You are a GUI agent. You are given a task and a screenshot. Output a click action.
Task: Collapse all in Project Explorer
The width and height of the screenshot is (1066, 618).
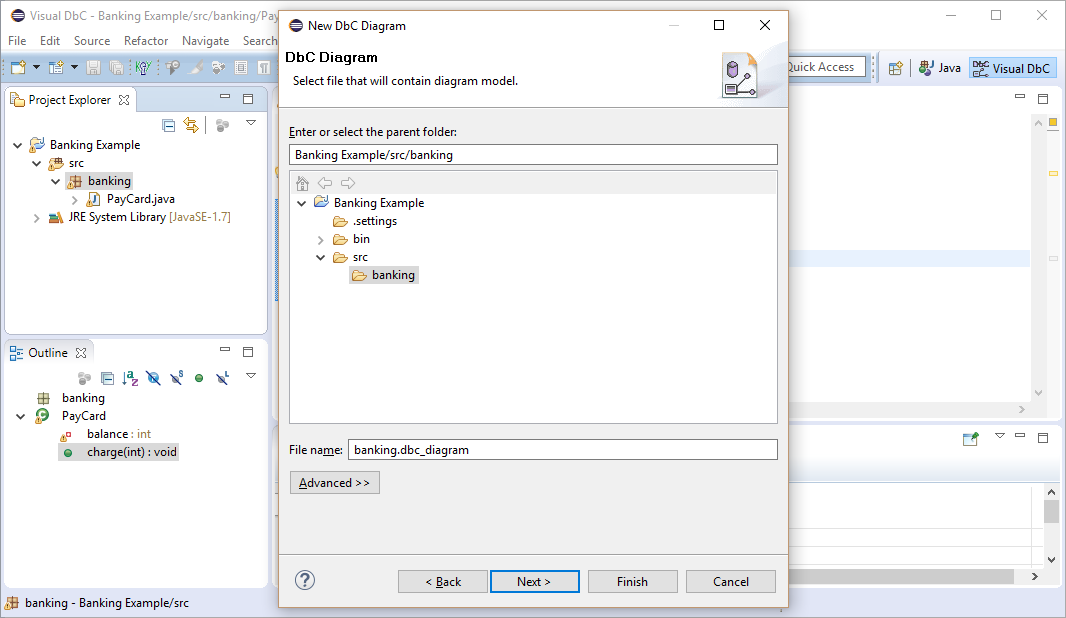point(169,125)
